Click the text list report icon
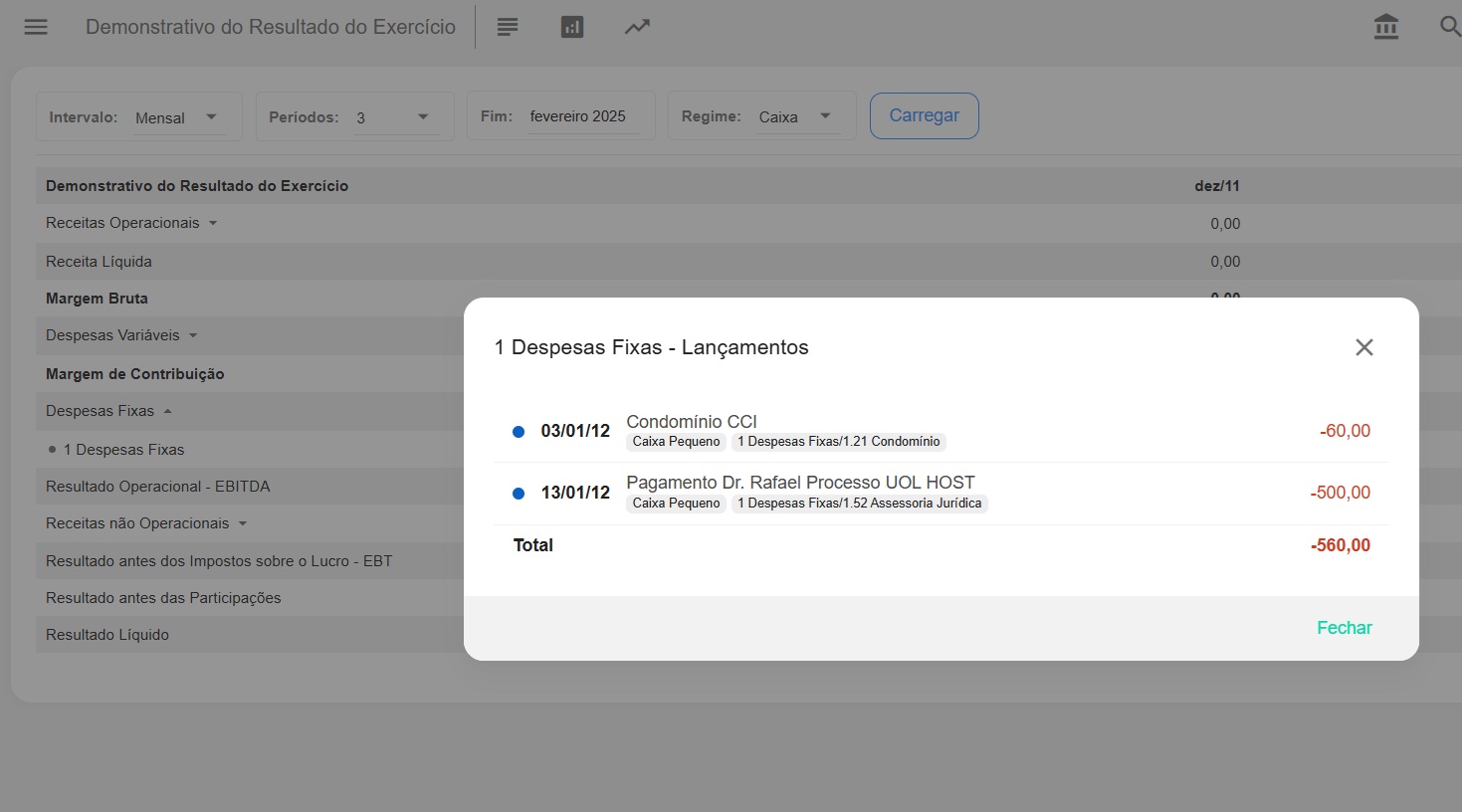The width and height of the screenshot is (1462, 812). pos(508,27)
